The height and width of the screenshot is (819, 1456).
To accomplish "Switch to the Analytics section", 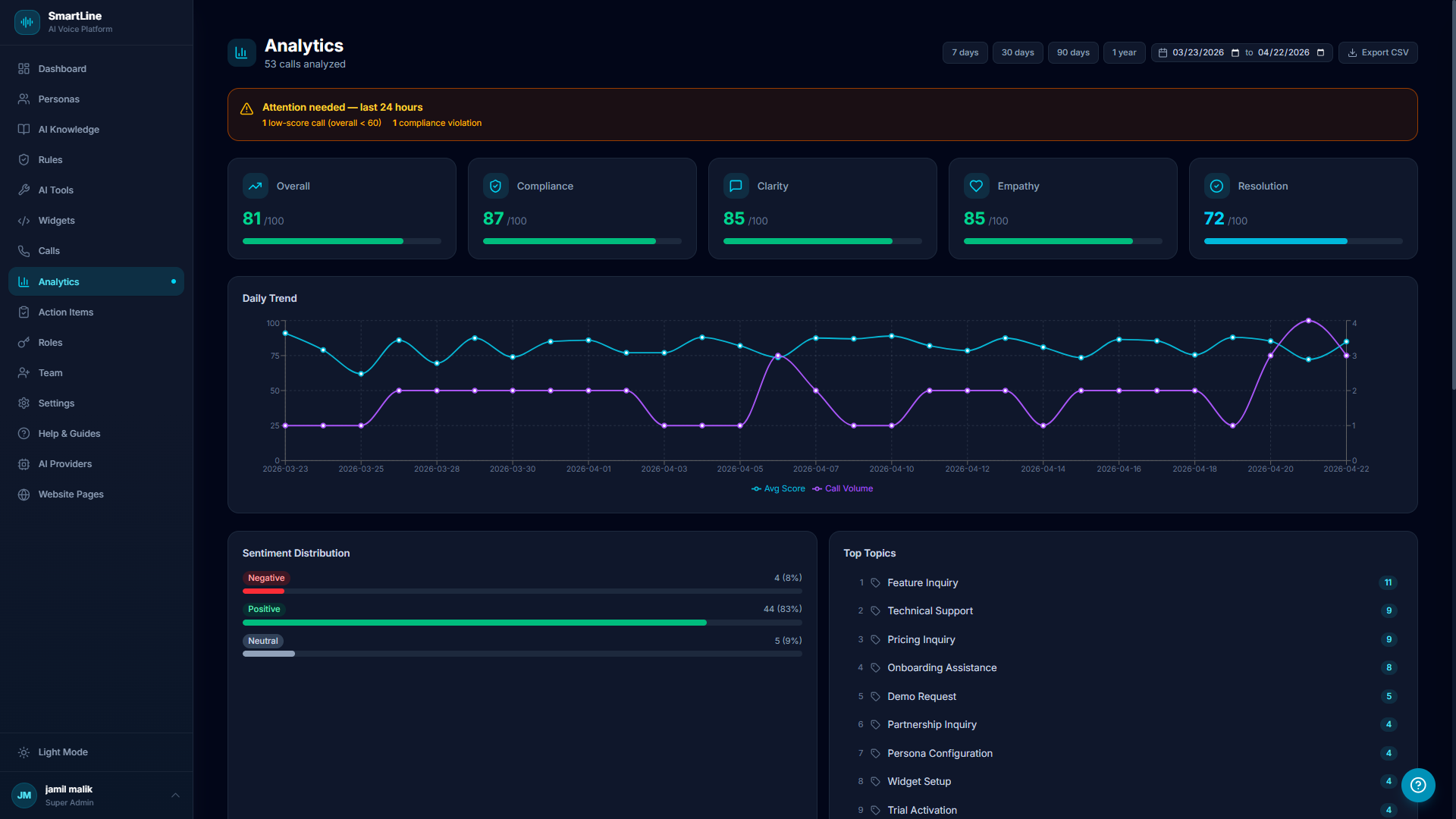I will coord(60,281).
